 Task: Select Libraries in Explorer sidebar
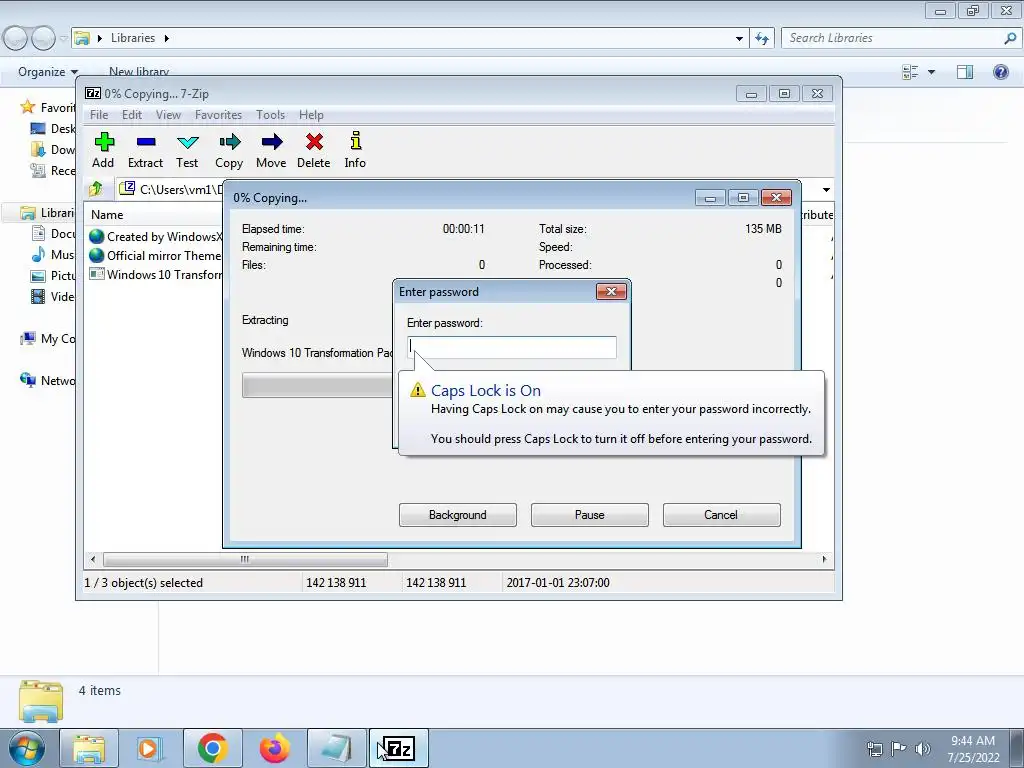tap(48, 213)
